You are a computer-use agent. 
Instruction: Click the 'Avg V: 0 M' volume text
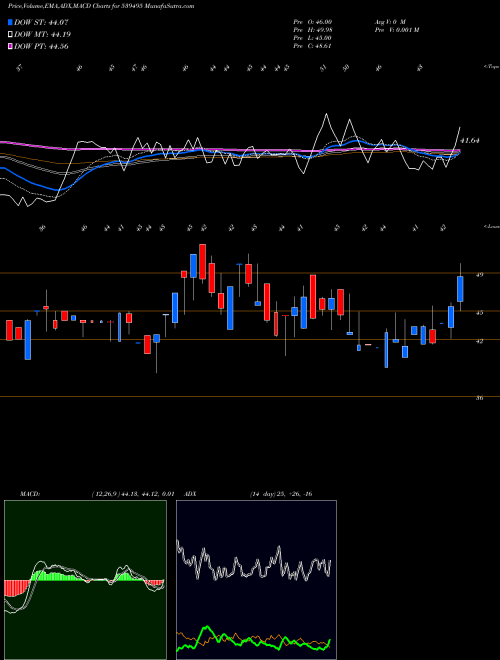(x=390, y=22)
